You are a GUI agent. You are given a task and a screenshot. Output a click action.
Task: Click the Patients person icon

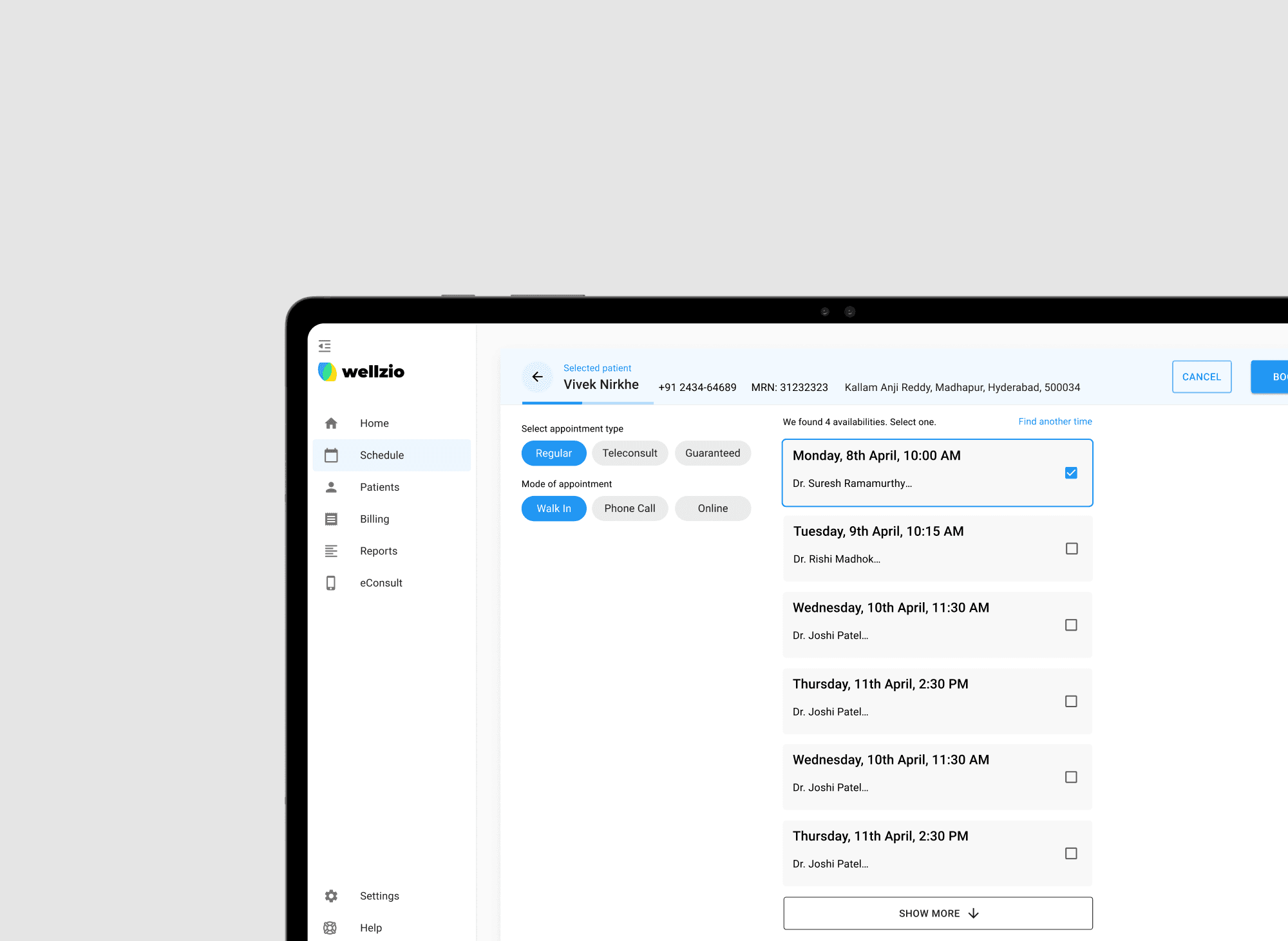(331, 487)
